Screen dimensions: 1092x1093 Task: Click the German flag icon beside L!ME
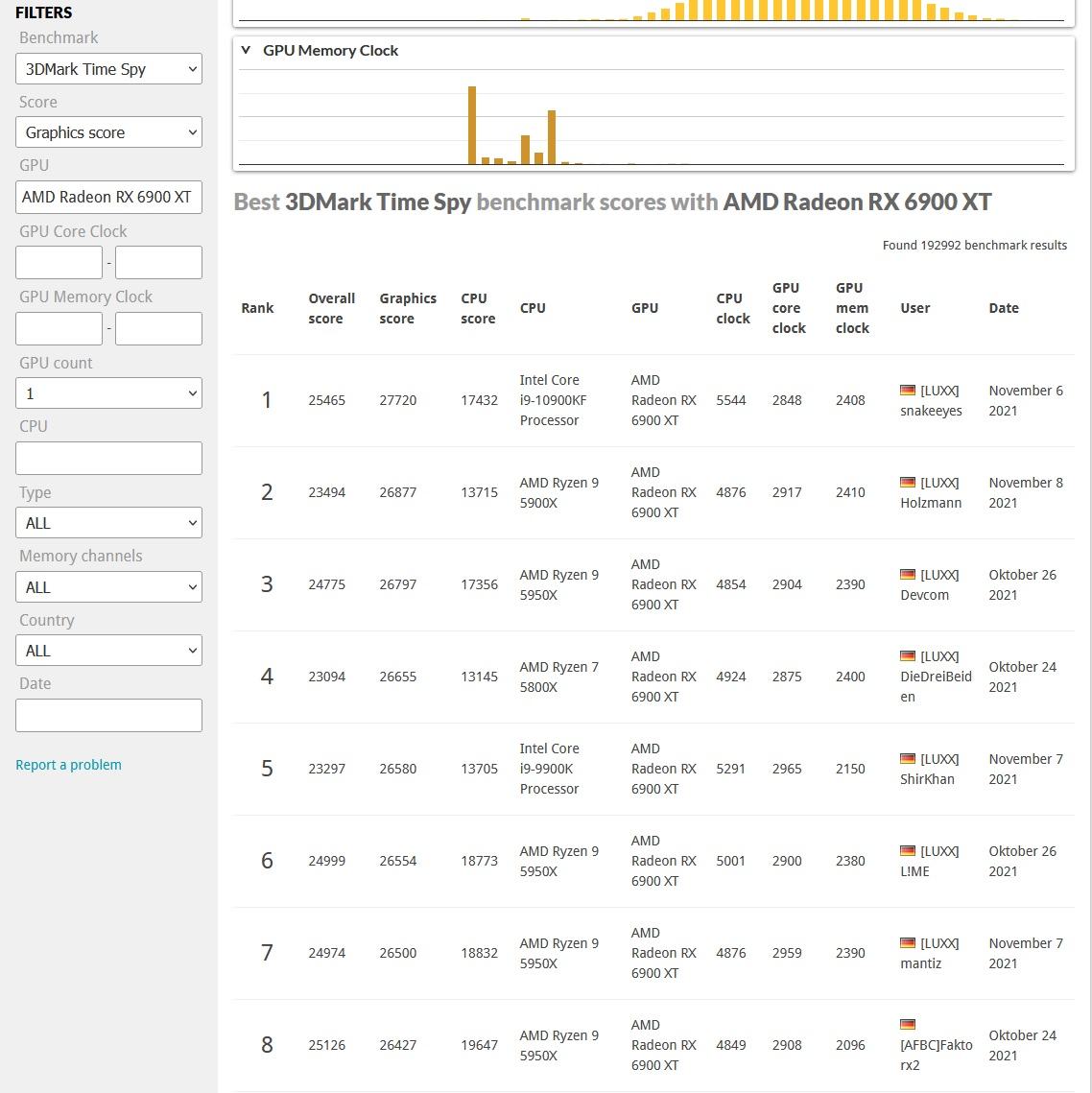[x=908, y=850]
